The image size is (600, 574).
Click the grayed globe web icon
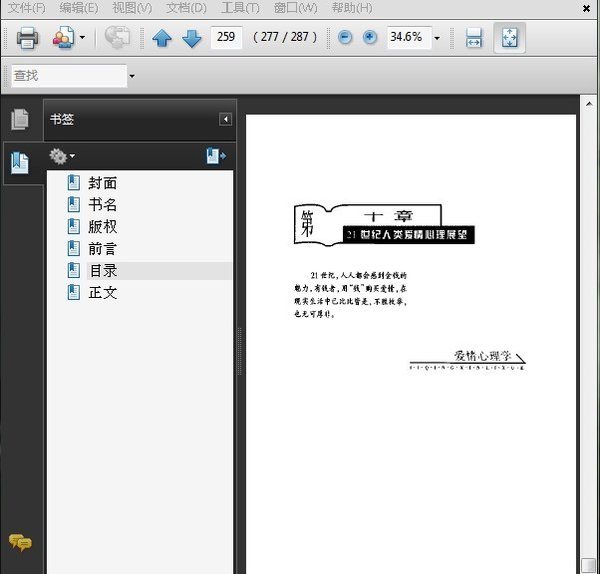pos(117,37)
